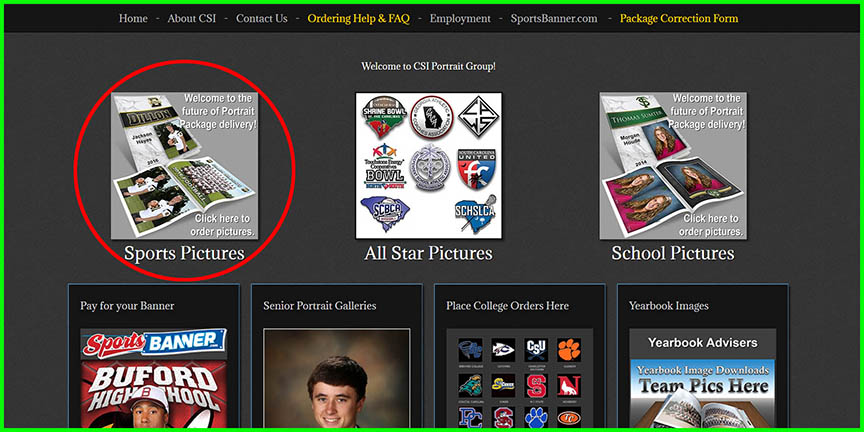Click the SCHSLCA lacrosse logo

pyautogui.click(x=475, y=214)
